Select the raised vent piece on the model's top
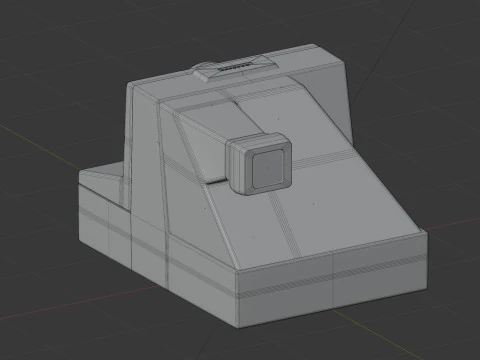Screen dimensions: 480x360 click(x=235, y=69)
